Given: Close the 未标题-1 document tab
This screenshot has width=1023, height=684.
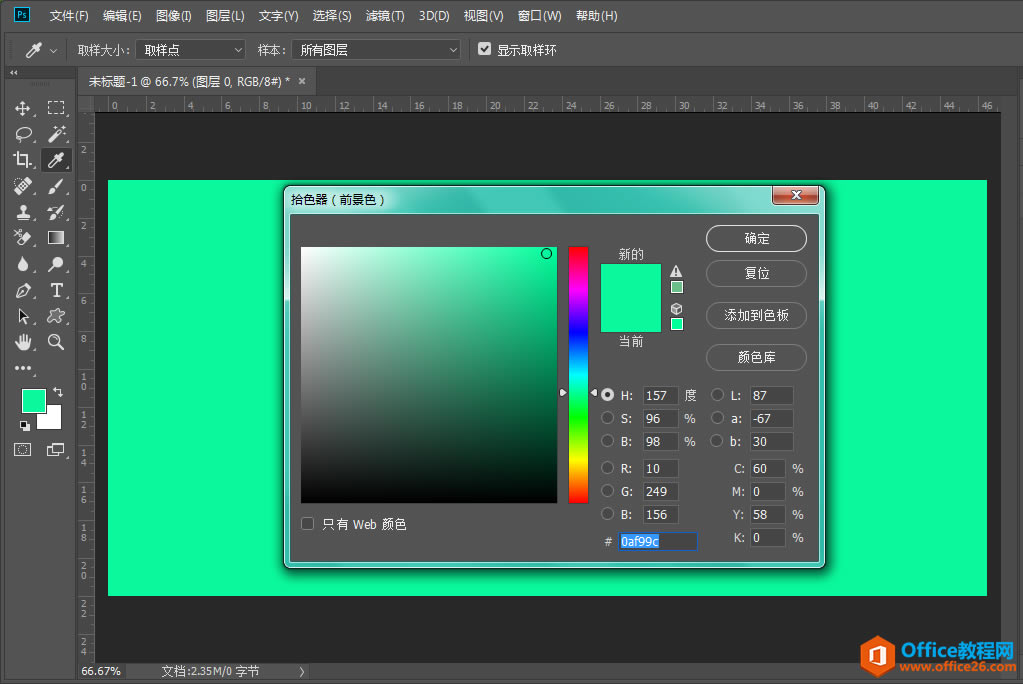Looking at the screenshot, I should tap(302, 81).
